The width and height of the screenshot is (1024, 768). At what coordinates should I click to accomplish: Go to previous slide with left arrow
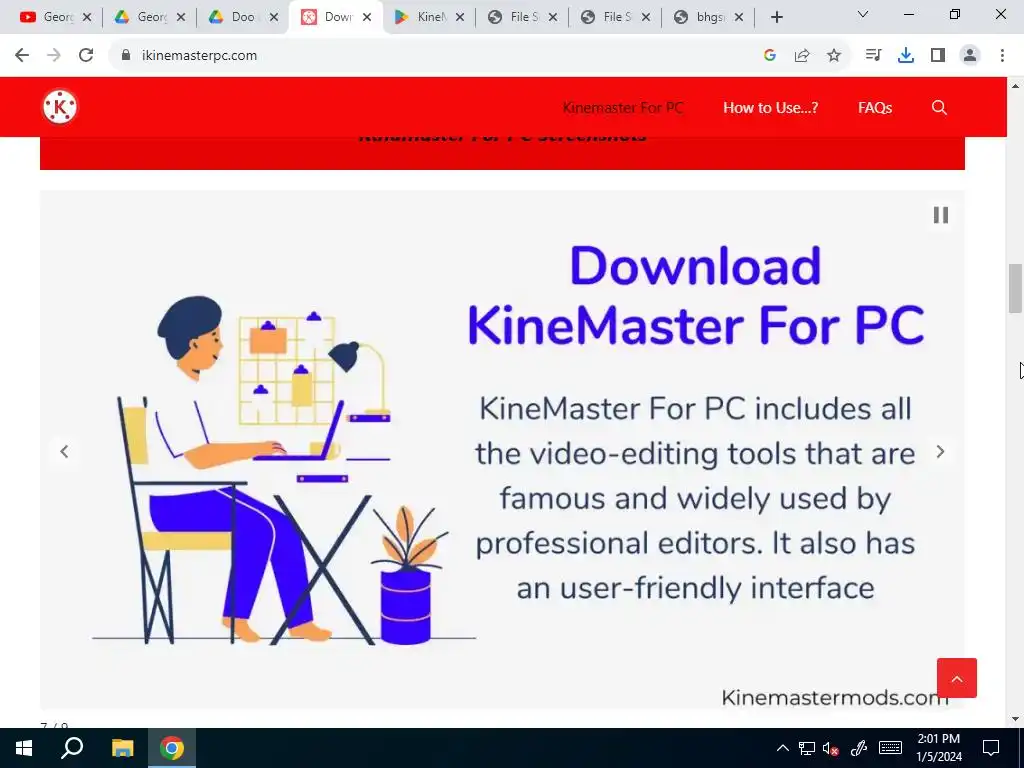(x=64, y=451)
